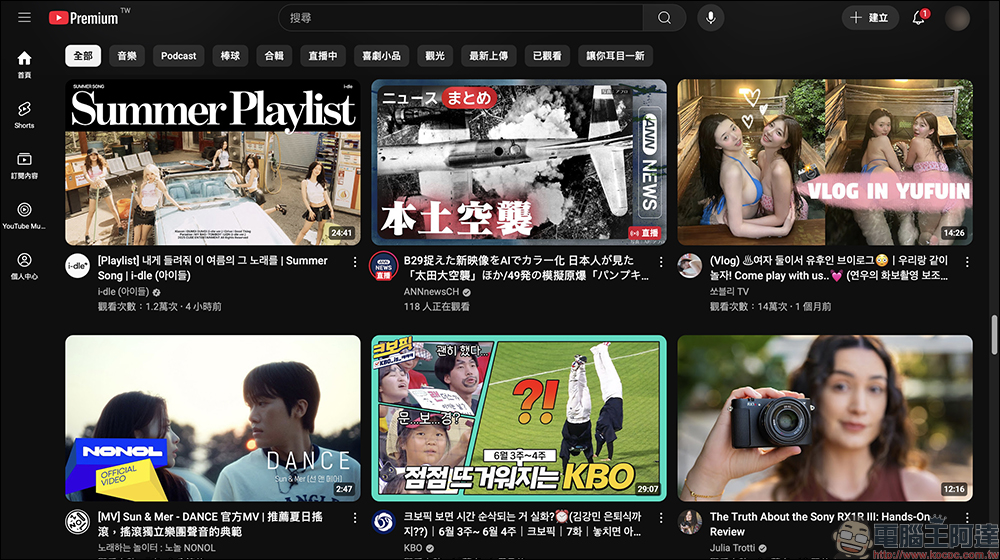Open the KBO highlights video thumbnail

tap(519, 418)
